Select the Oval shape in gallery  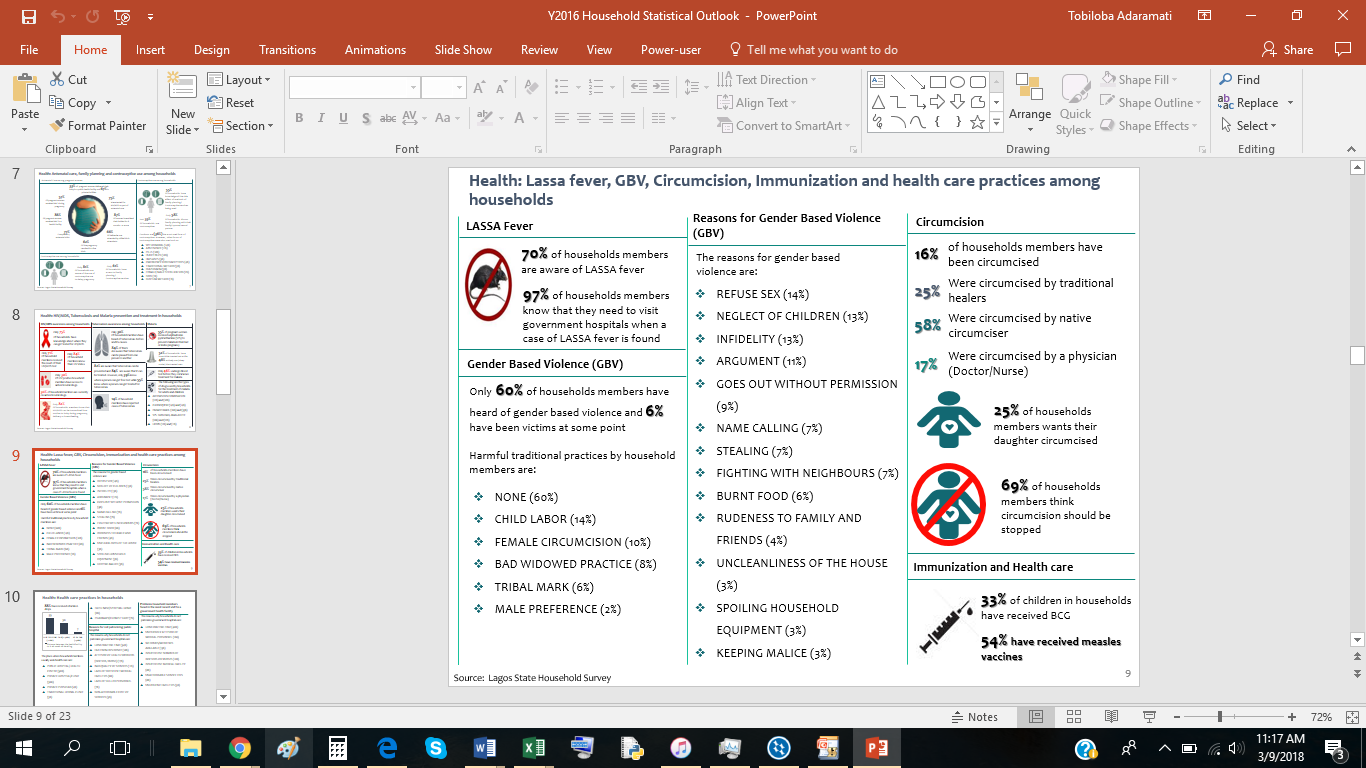pyautogui.click(x=958, y=82)
